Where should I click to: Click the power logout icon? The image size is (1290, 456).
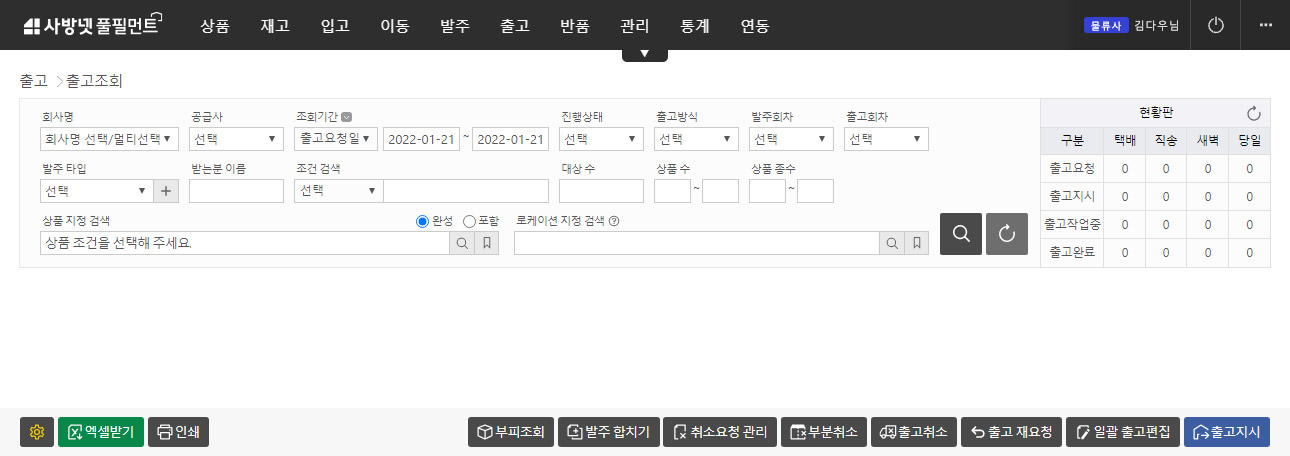point(1216,25)
